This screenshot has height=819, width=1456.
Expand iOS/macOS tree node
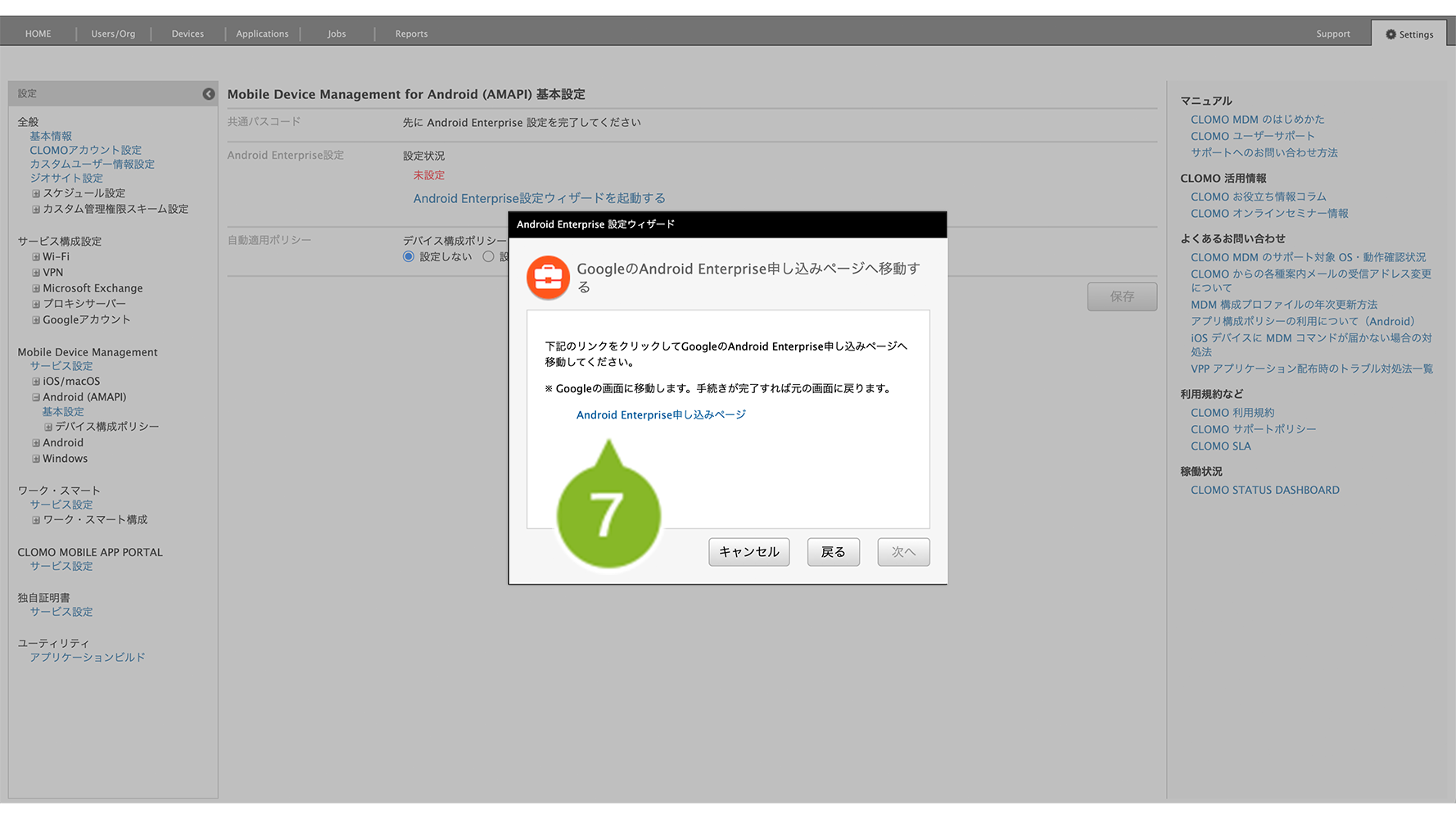pyautogui.click(x=36, y=382)
